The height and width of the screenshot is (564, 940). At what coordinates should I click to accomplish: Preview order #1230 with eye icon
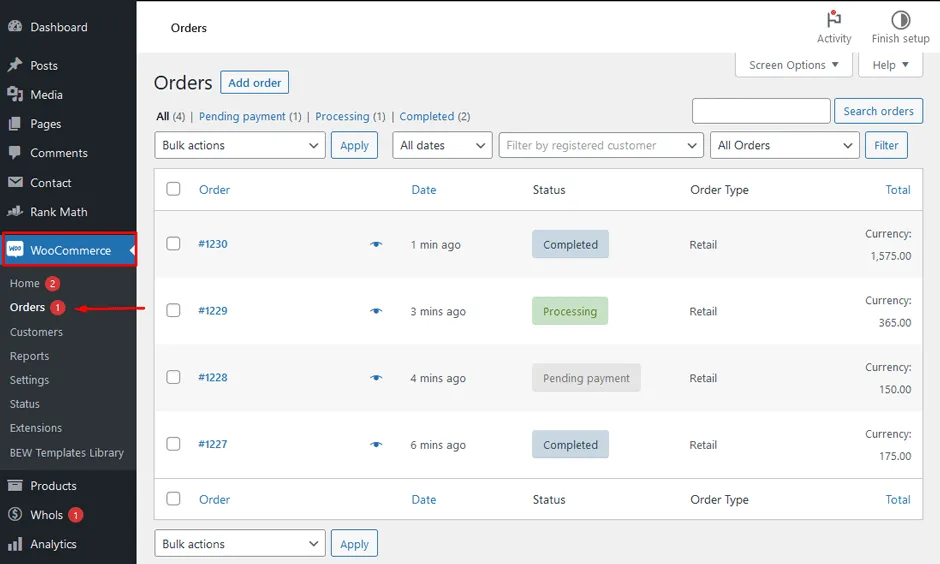point(376,244)
